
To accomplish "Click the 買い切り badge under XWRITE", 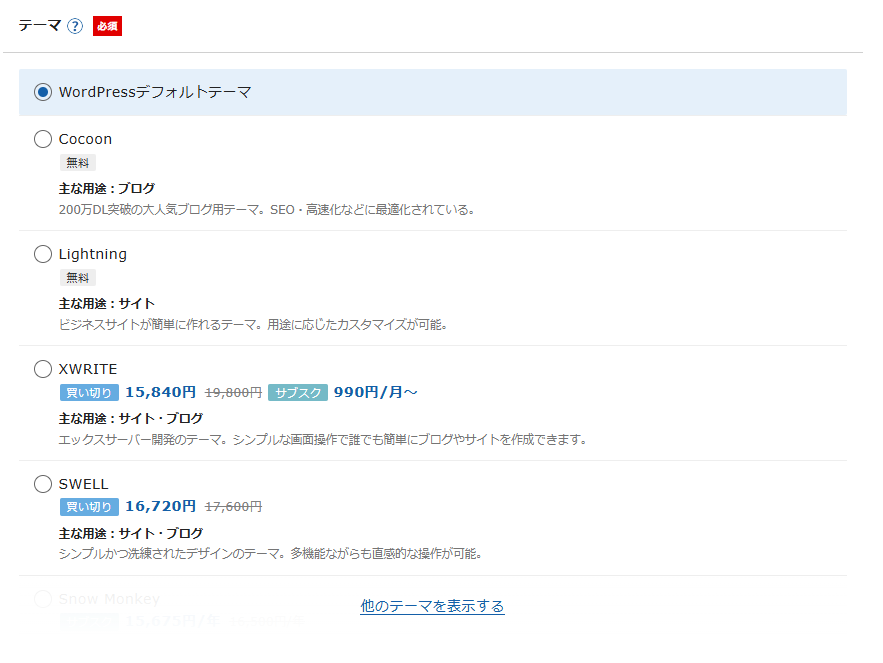I will tap(89, 393).
